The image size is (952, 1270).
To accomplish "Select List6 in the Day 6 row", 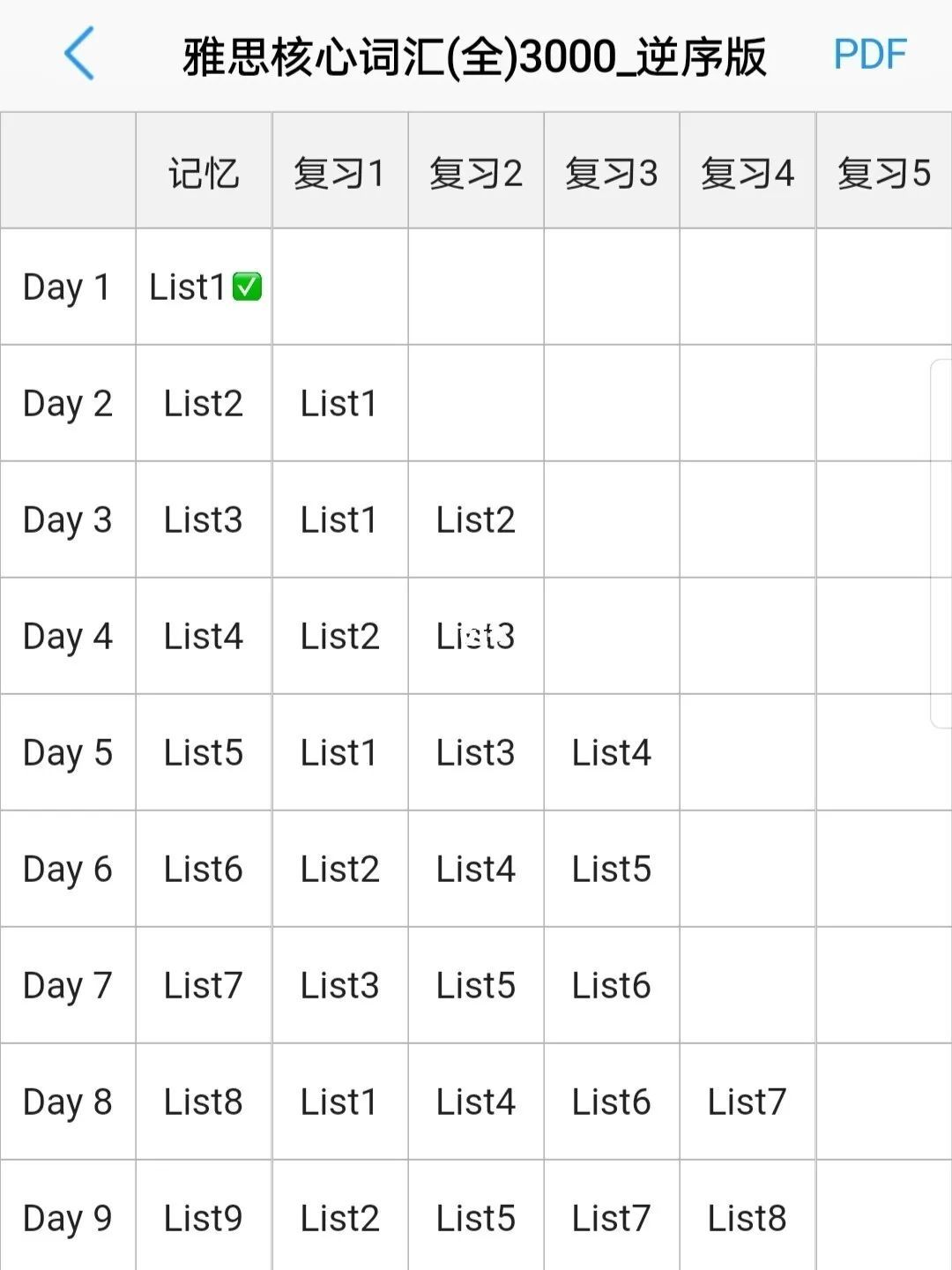I will tap(204, 869).
